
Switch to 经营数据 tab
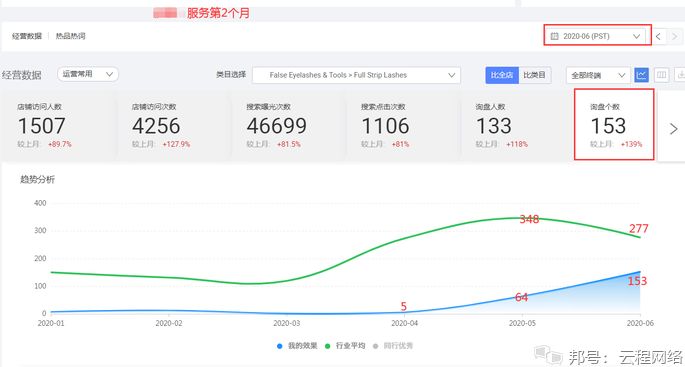(x=27, y=36)
